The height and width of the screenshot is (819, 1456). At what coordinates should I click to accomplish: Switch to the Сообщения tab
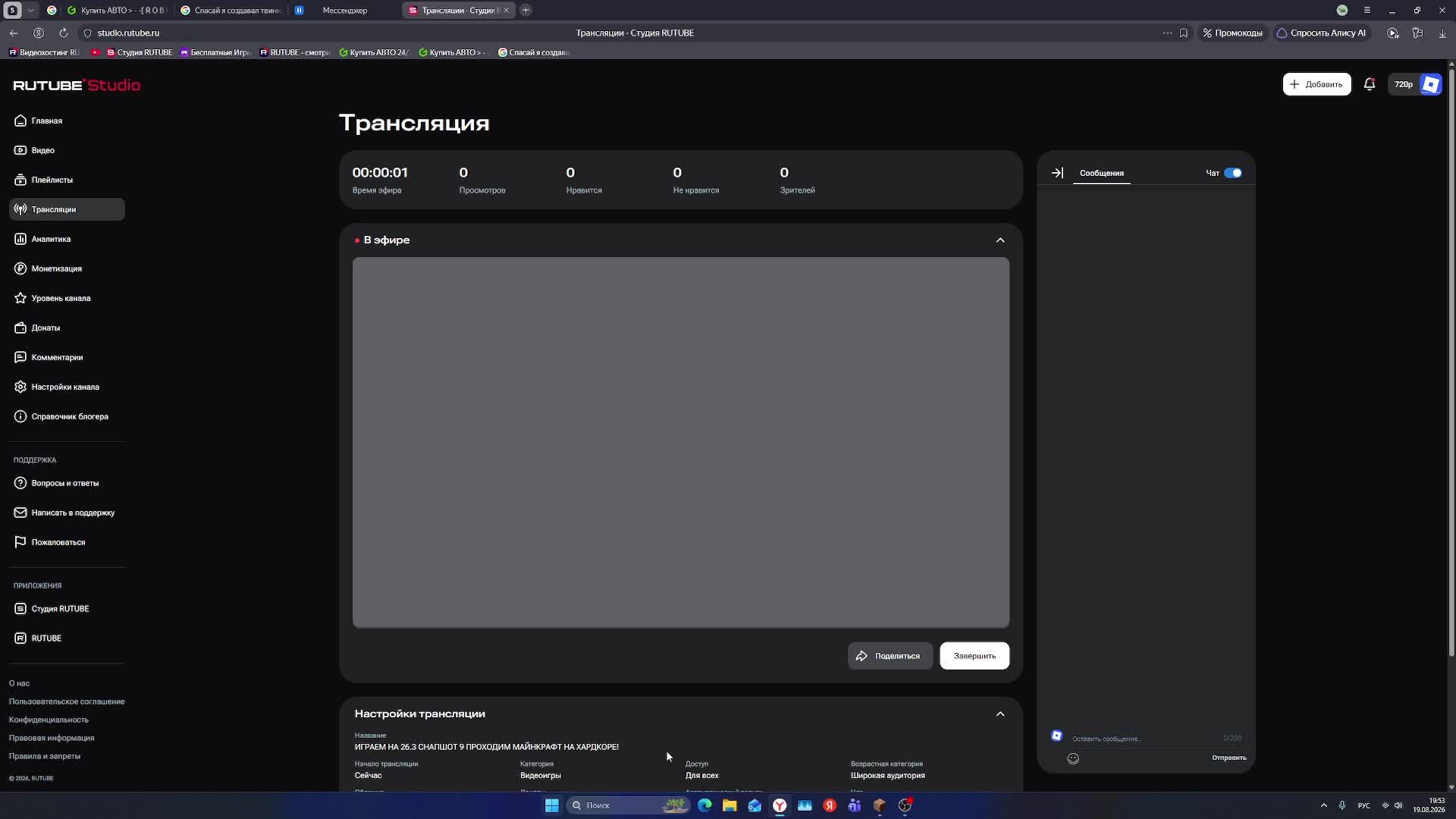(x=1102, y=173)
